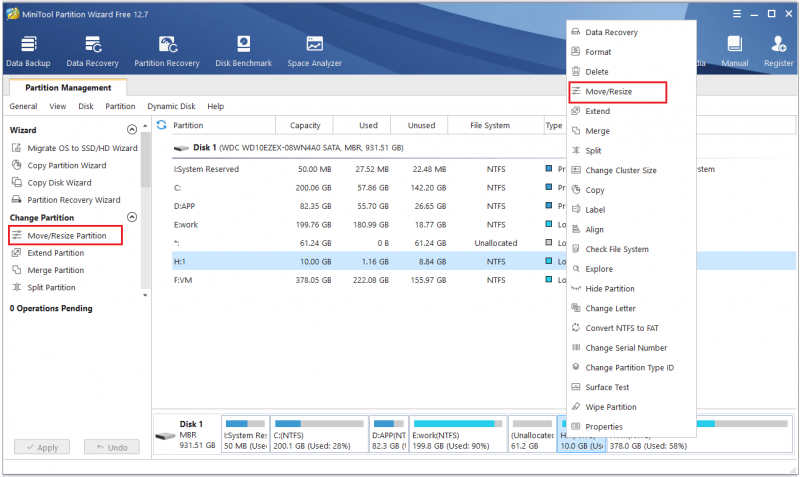The width and height of the screenshot is (800, 477).
Task: Launch Data Recovery from the toolbar
Action: [x=92, y=52]
